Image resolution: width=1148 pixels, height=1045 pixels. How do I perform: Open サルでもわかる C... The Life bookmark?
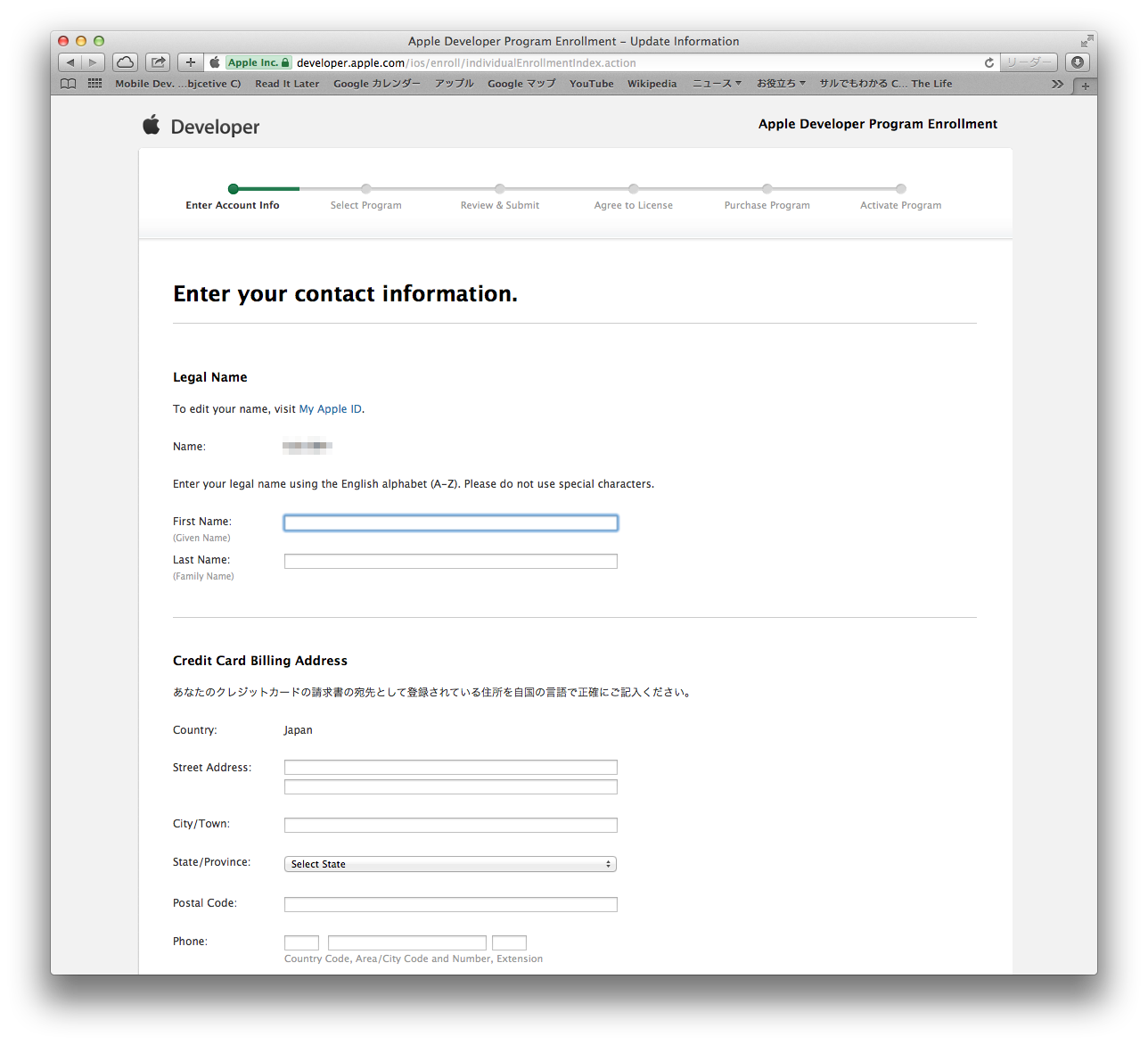886,84
